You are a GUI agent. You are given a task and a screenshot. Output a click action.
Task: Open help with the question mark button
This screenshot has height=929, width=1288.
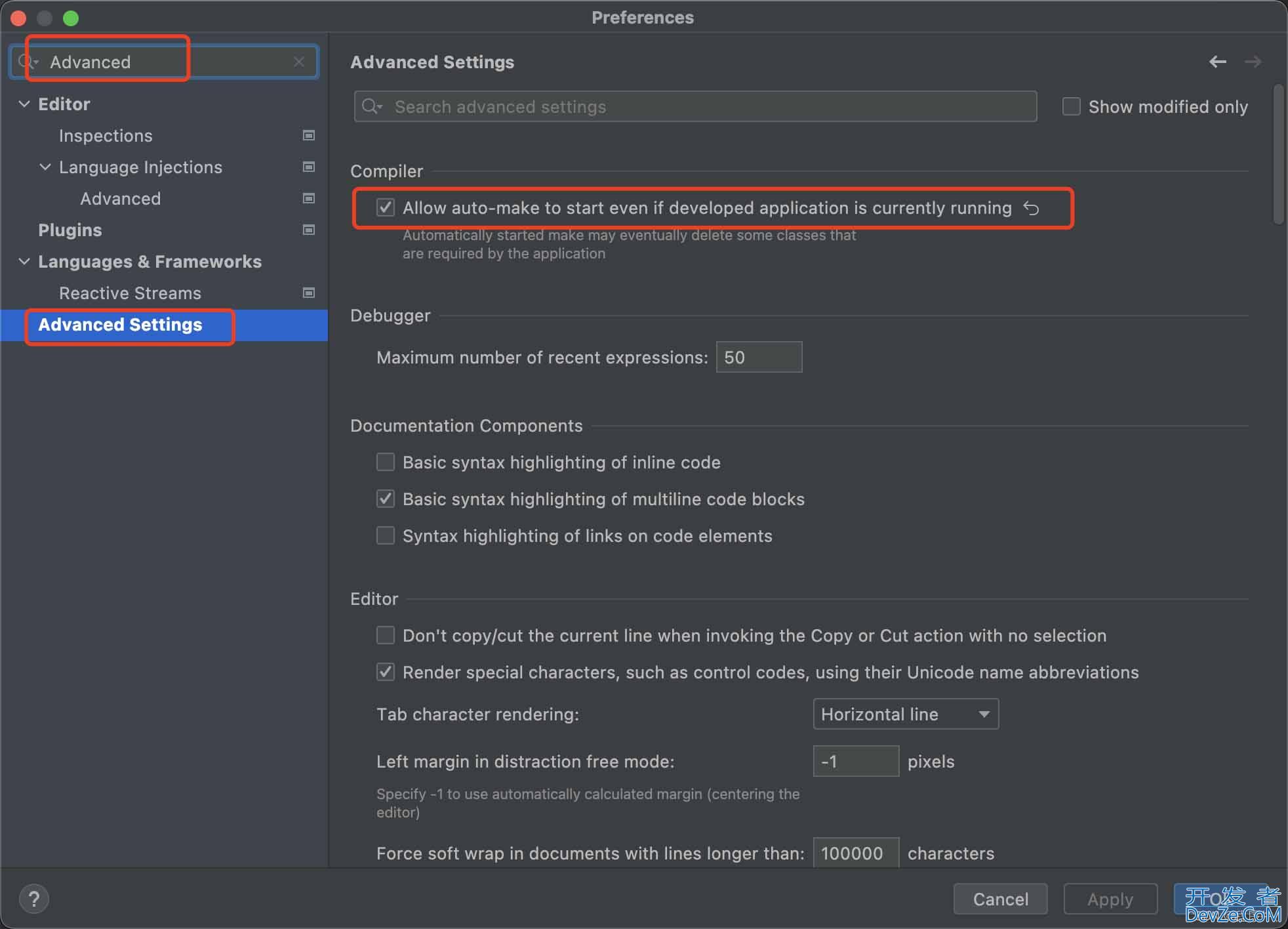(x=34, y=899)
